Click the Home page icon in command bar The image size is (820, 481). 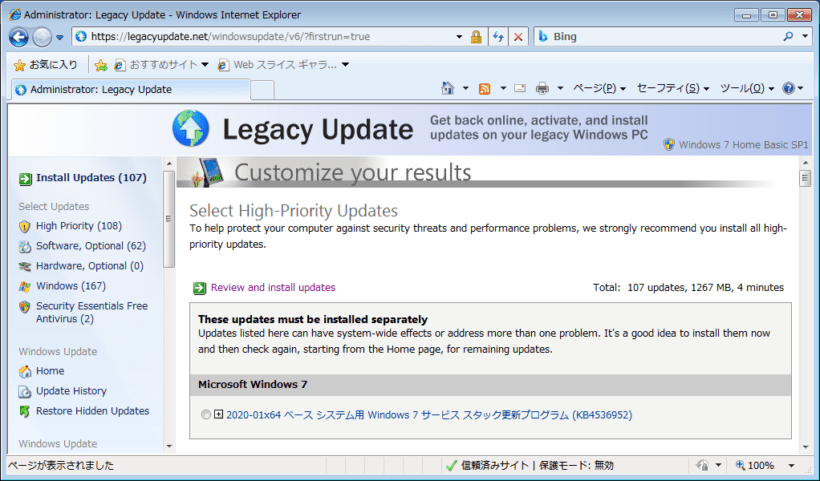(x=448, y=88)
